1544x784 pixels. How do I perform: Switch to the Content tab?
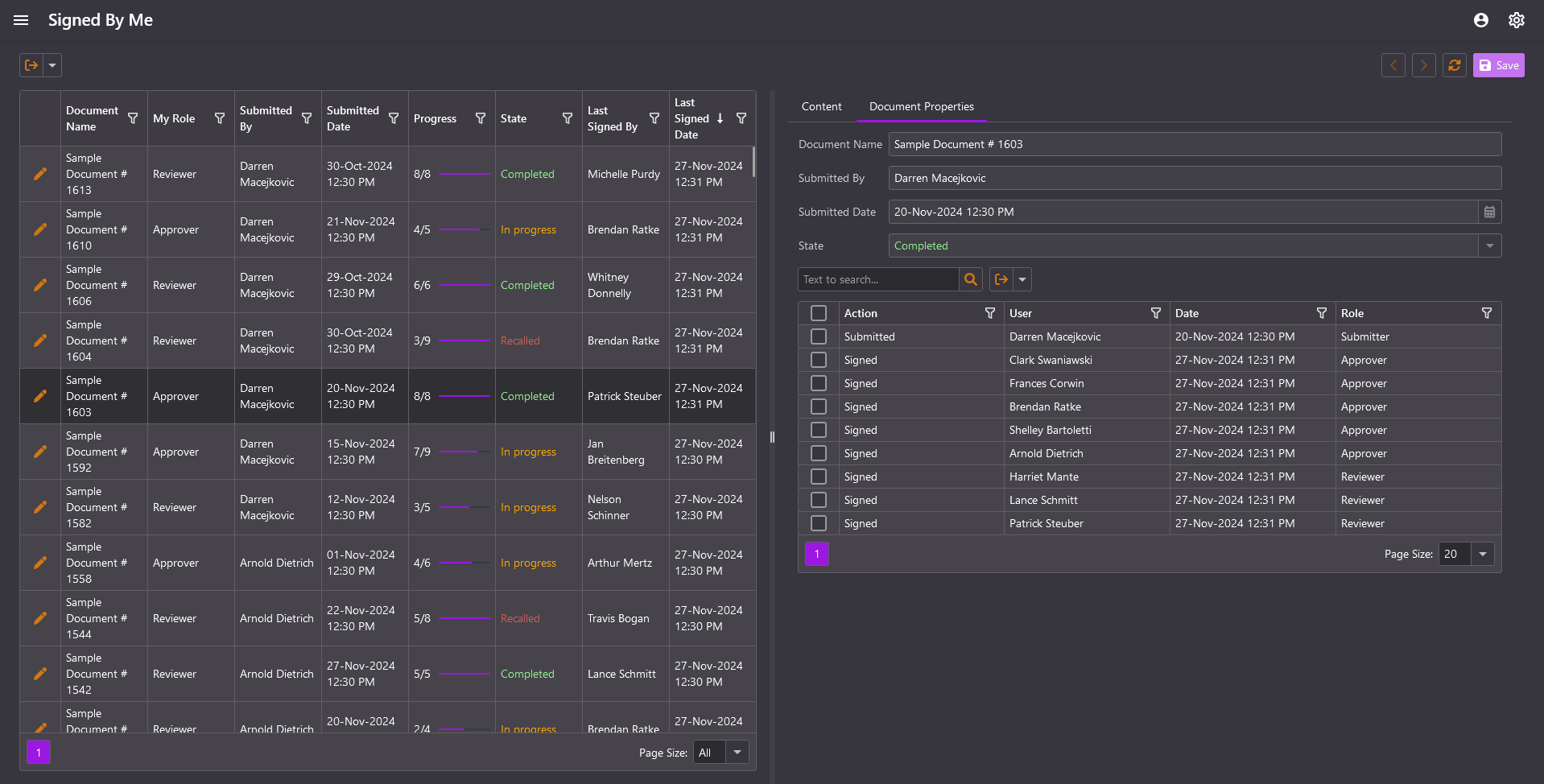pos(821,106)
